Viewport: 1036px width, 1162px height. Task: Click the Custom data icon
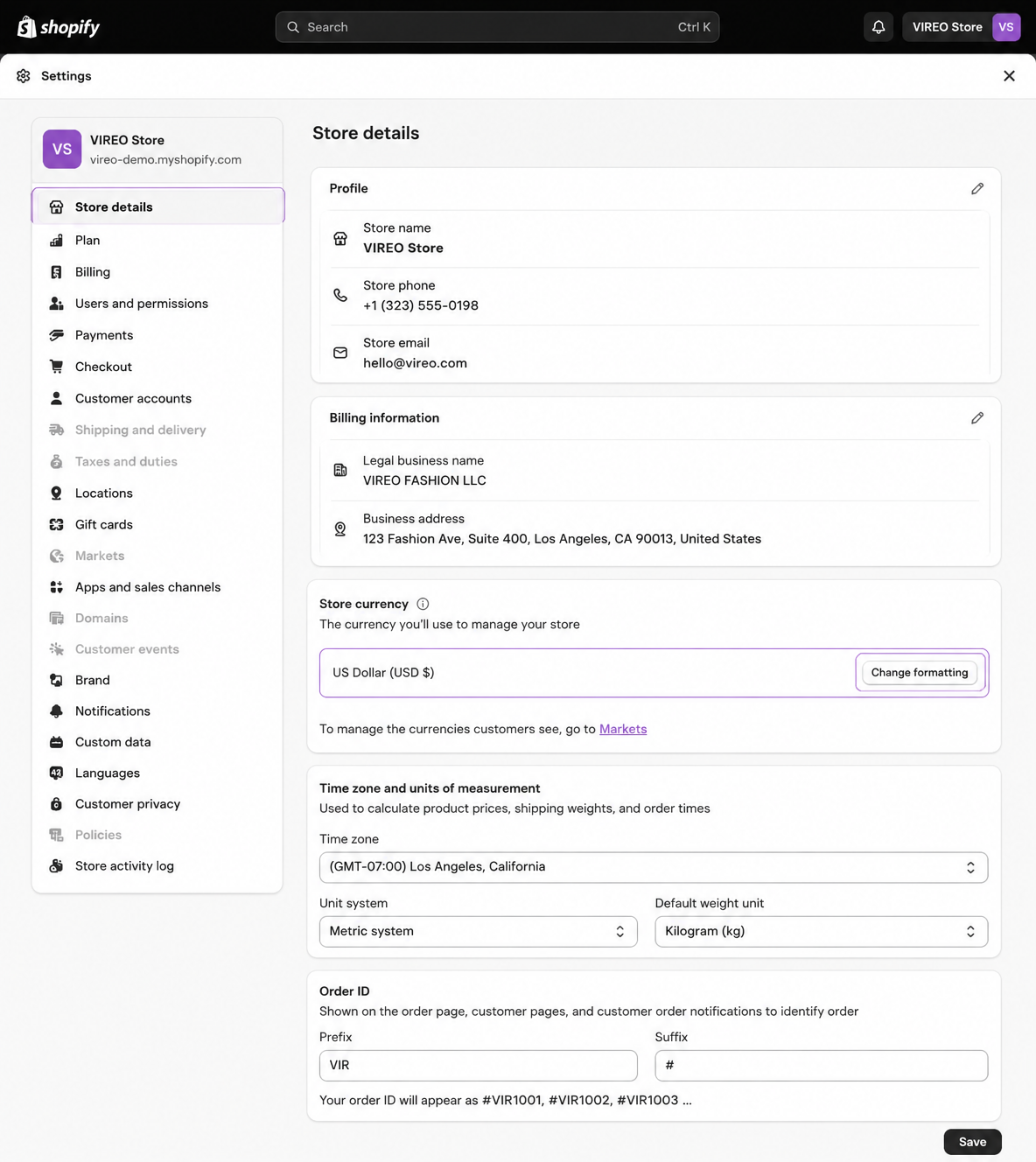56,742
